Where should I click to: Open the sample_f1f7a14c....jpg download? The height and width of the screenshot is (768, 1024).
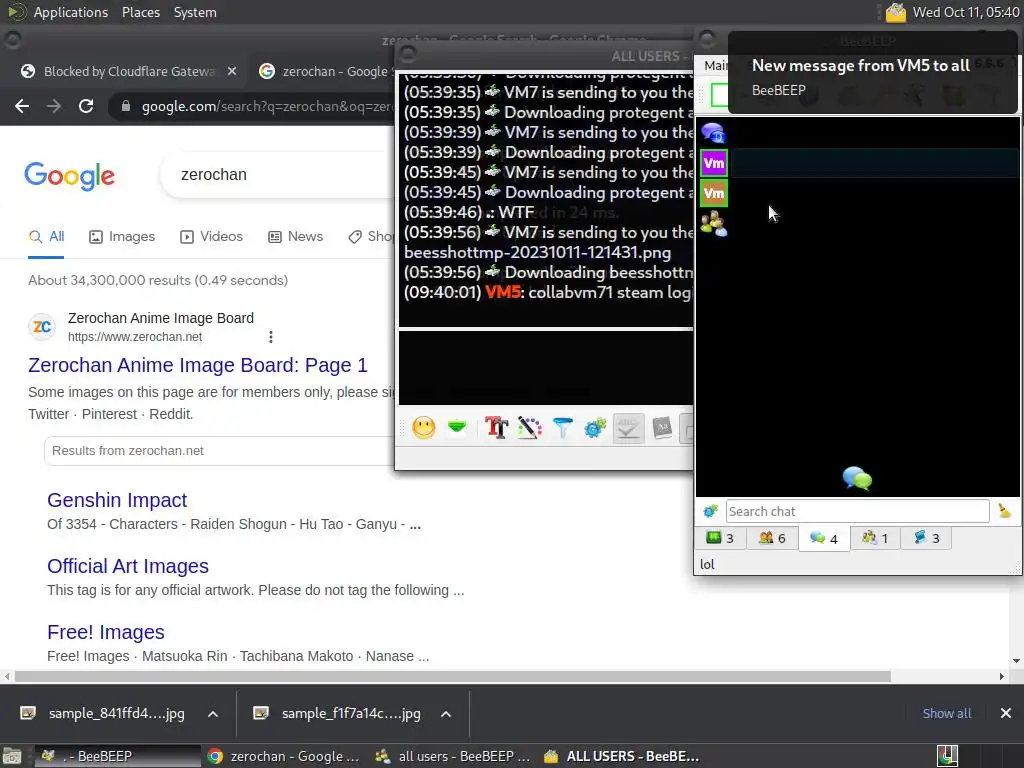(337, 714)
